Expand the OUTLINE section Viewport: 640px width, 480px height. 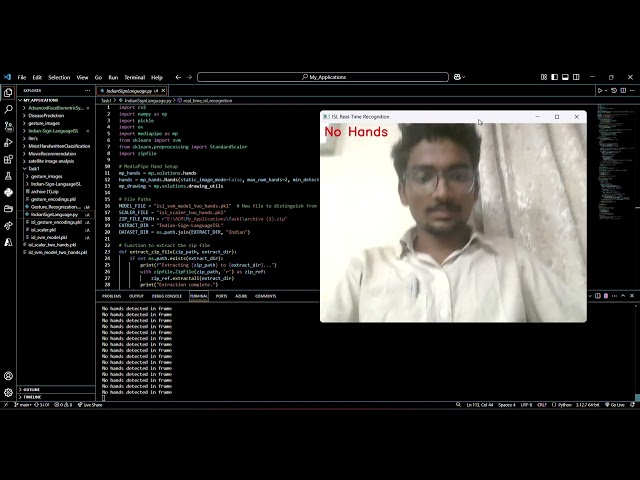coord(32,389)
